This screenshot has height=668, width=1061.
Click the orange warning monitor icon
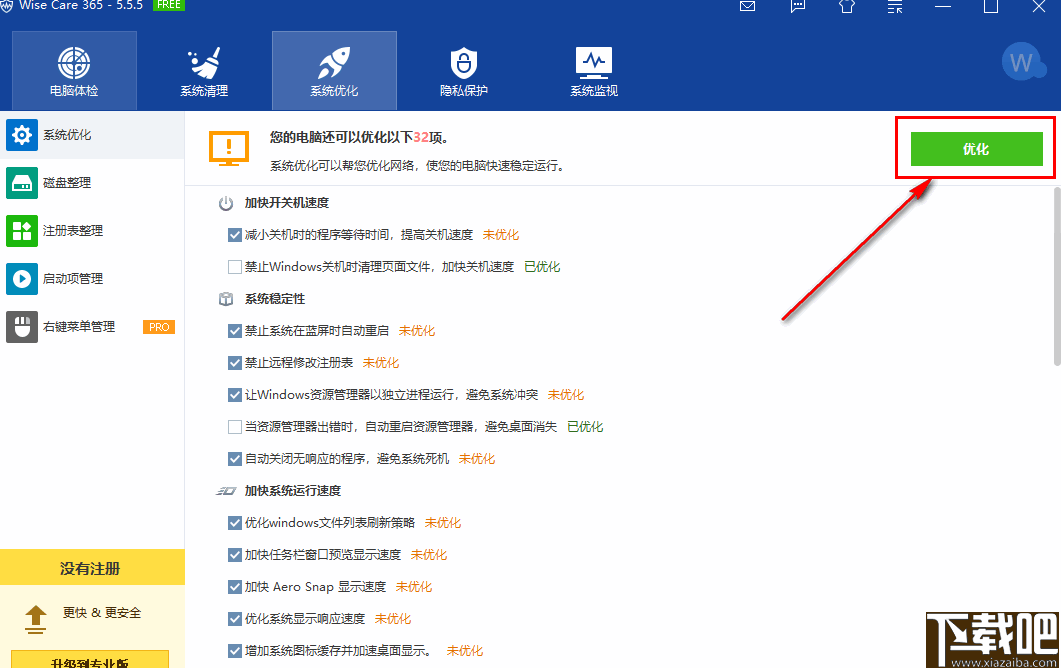[229, 148]
